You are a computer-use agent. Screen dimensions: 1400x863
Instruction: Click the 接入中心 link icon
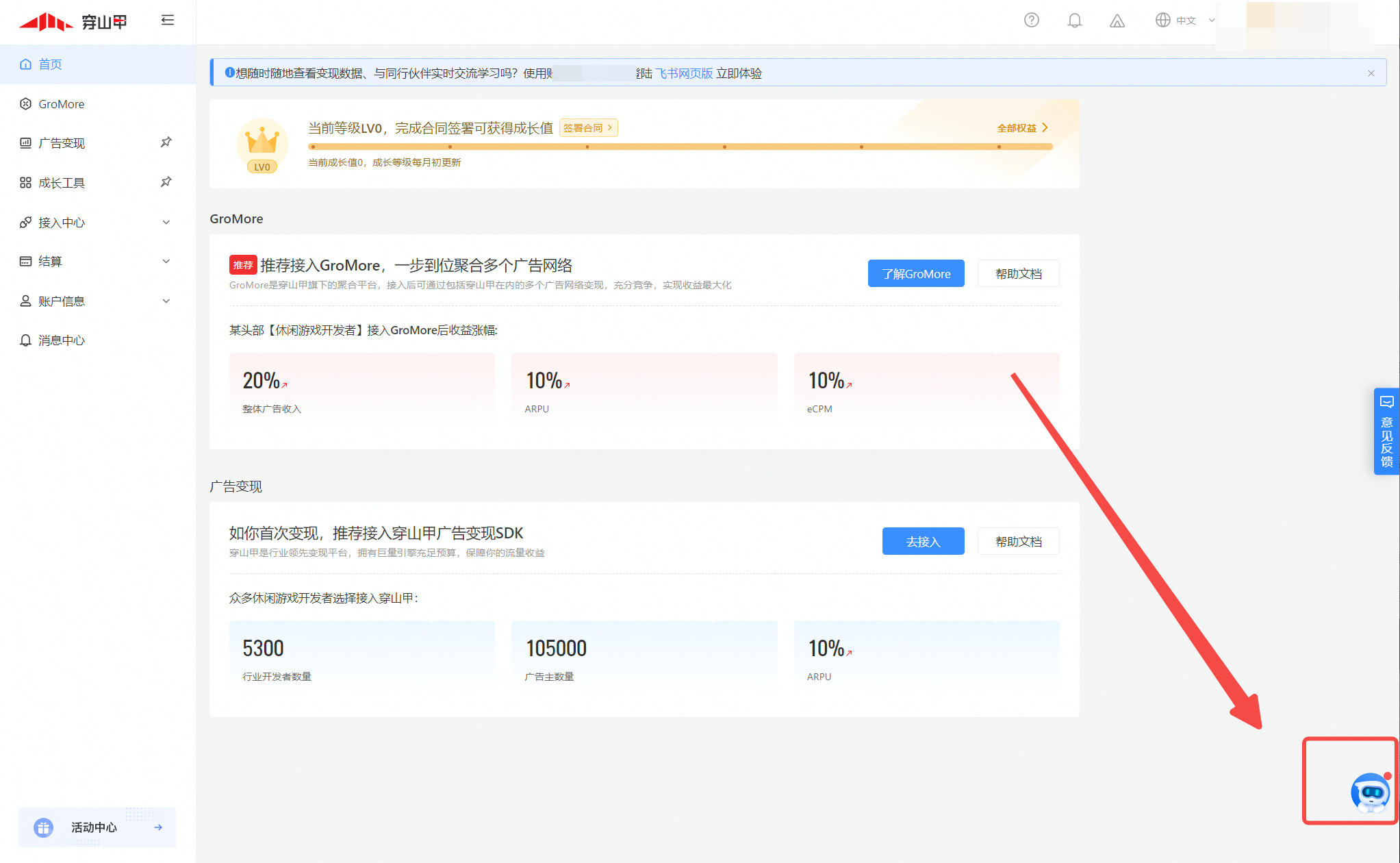point(25,223)
